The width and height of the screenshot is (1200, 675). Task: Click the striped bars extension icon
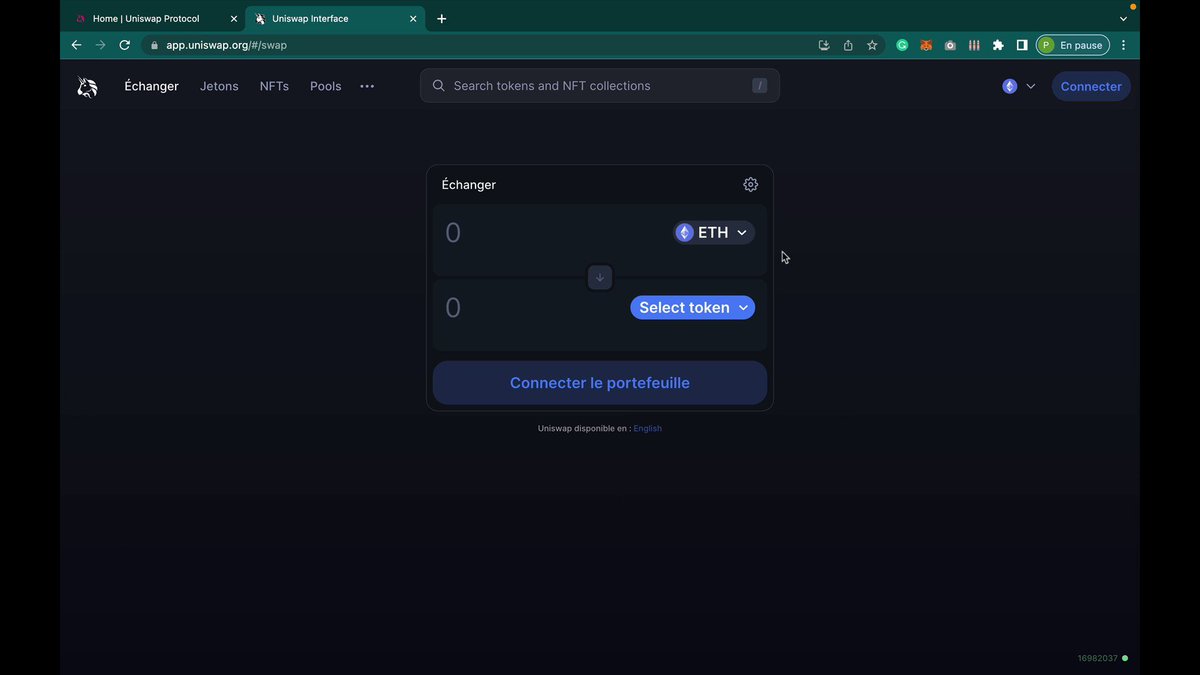pyautogui.click(x=974, y=45)
